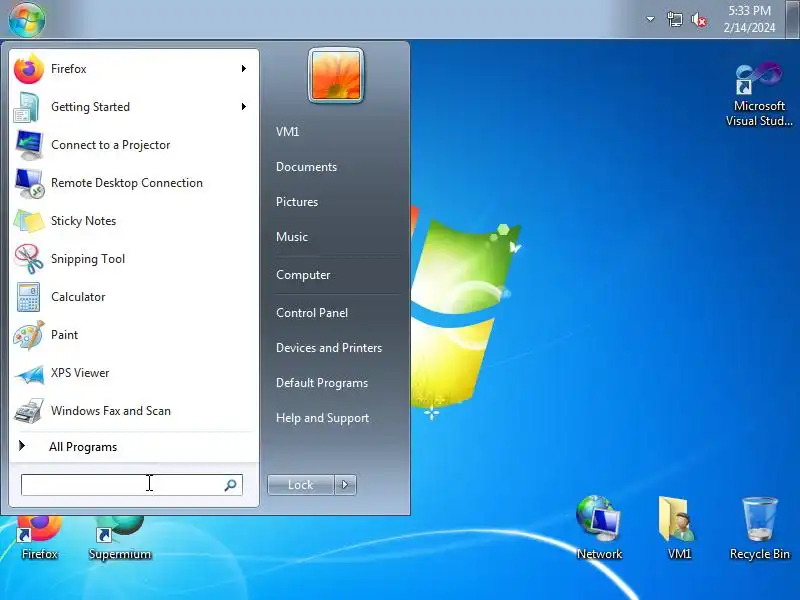
Task: Open the Sticky Notes icon
Action: 29,221
